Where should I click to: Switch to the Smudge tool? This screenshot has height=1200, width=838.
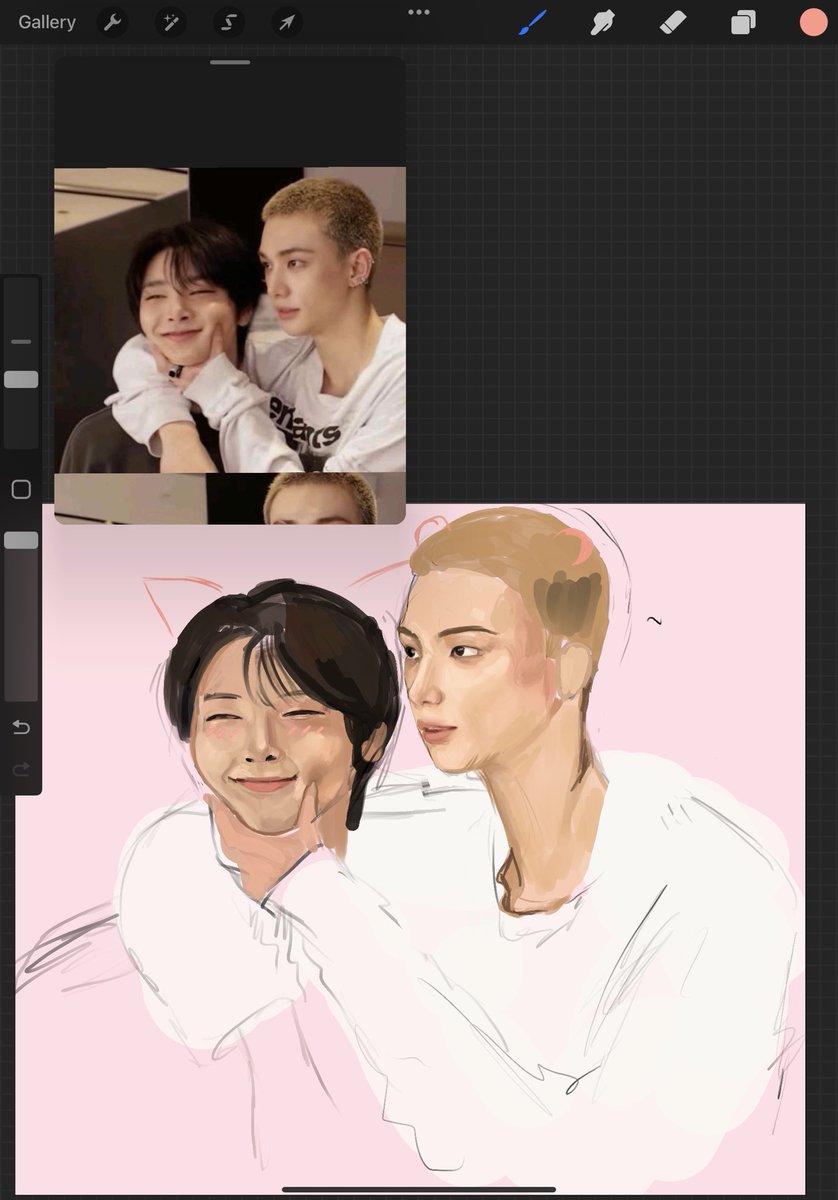pyautogui.click(x=602, y=21)
